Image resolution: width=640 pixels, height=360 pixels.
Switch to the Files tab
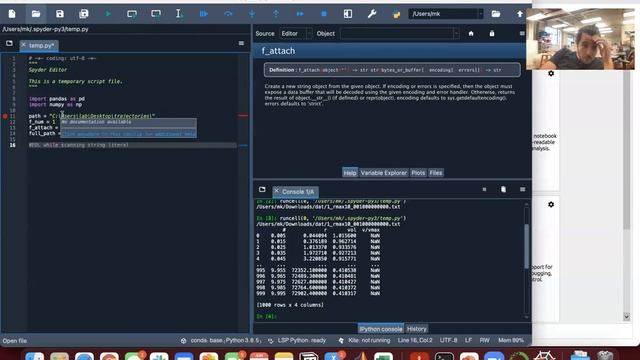(436, 173)
